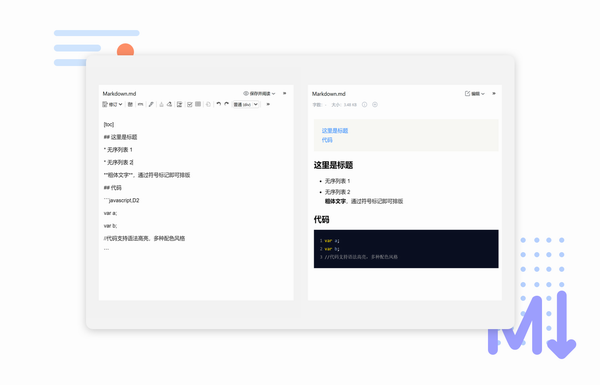This screenshot has height=385, width=600.
Task: Click the editor pane Markdown.md title
Action: point(119,93)
